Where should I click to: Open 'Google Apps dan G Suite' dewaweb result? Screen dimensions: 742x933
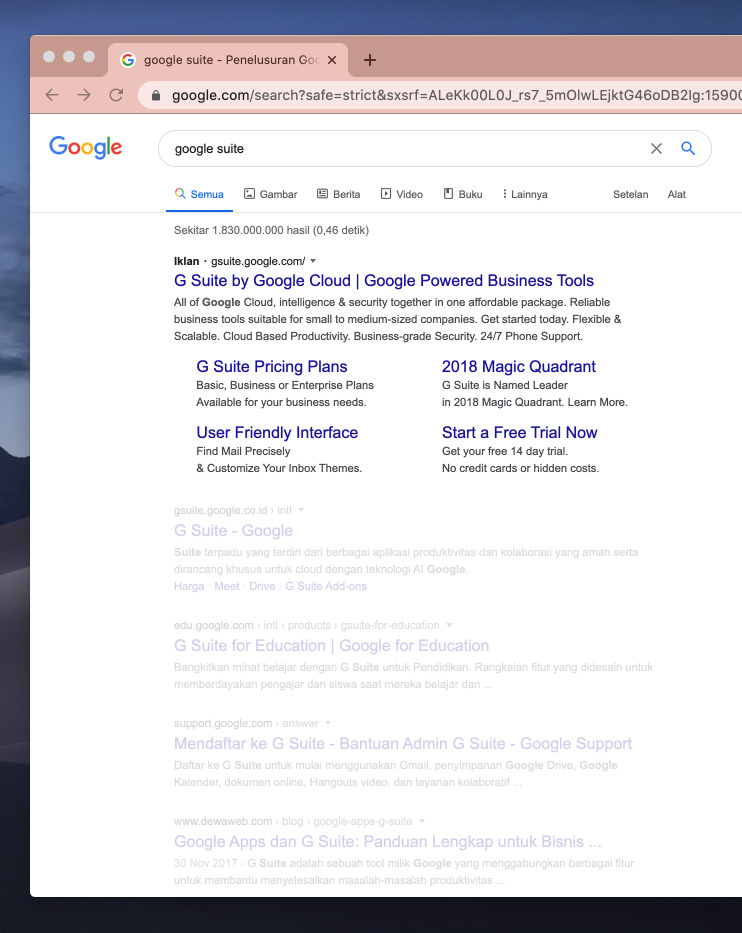pyautogui.click(x=388, y=842)
